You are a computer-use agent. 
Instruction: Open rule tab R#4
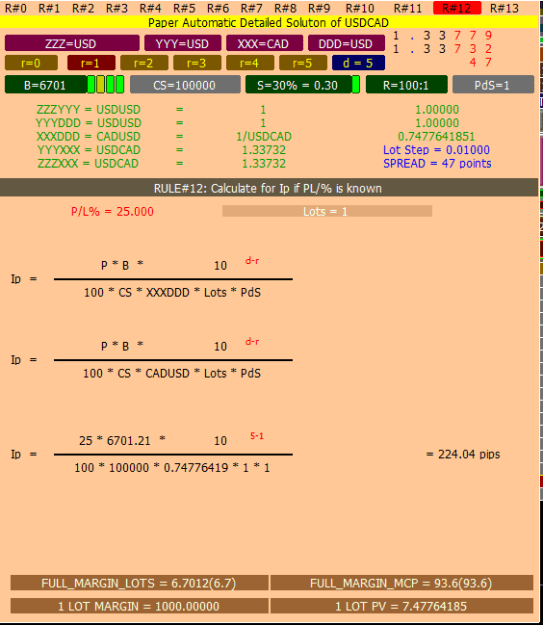pyautogui.click(x=150, y=8)
